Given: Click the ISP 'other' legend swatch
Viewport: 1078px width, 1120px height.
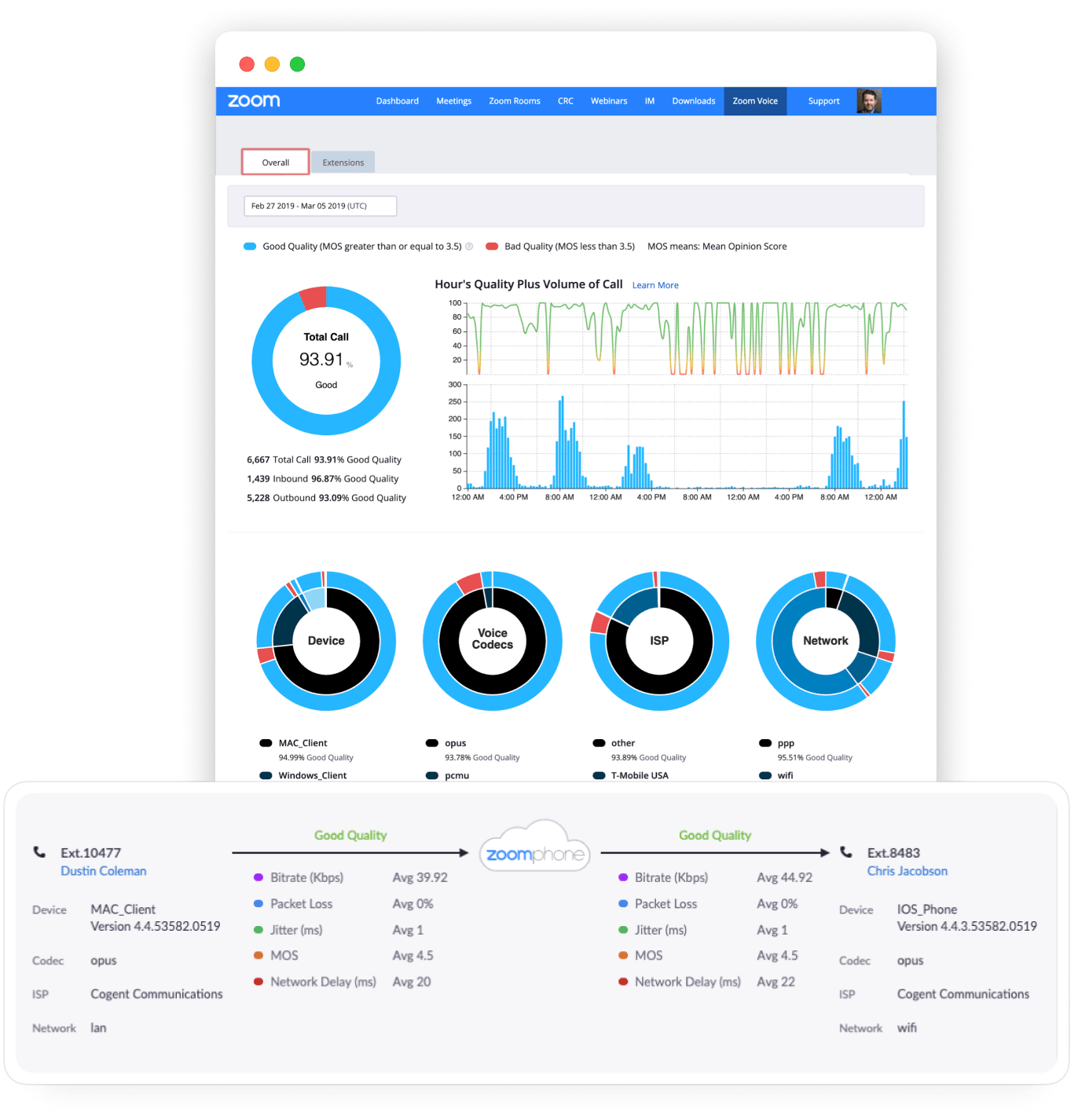Looking at the screenshot, I should point(599,743).
